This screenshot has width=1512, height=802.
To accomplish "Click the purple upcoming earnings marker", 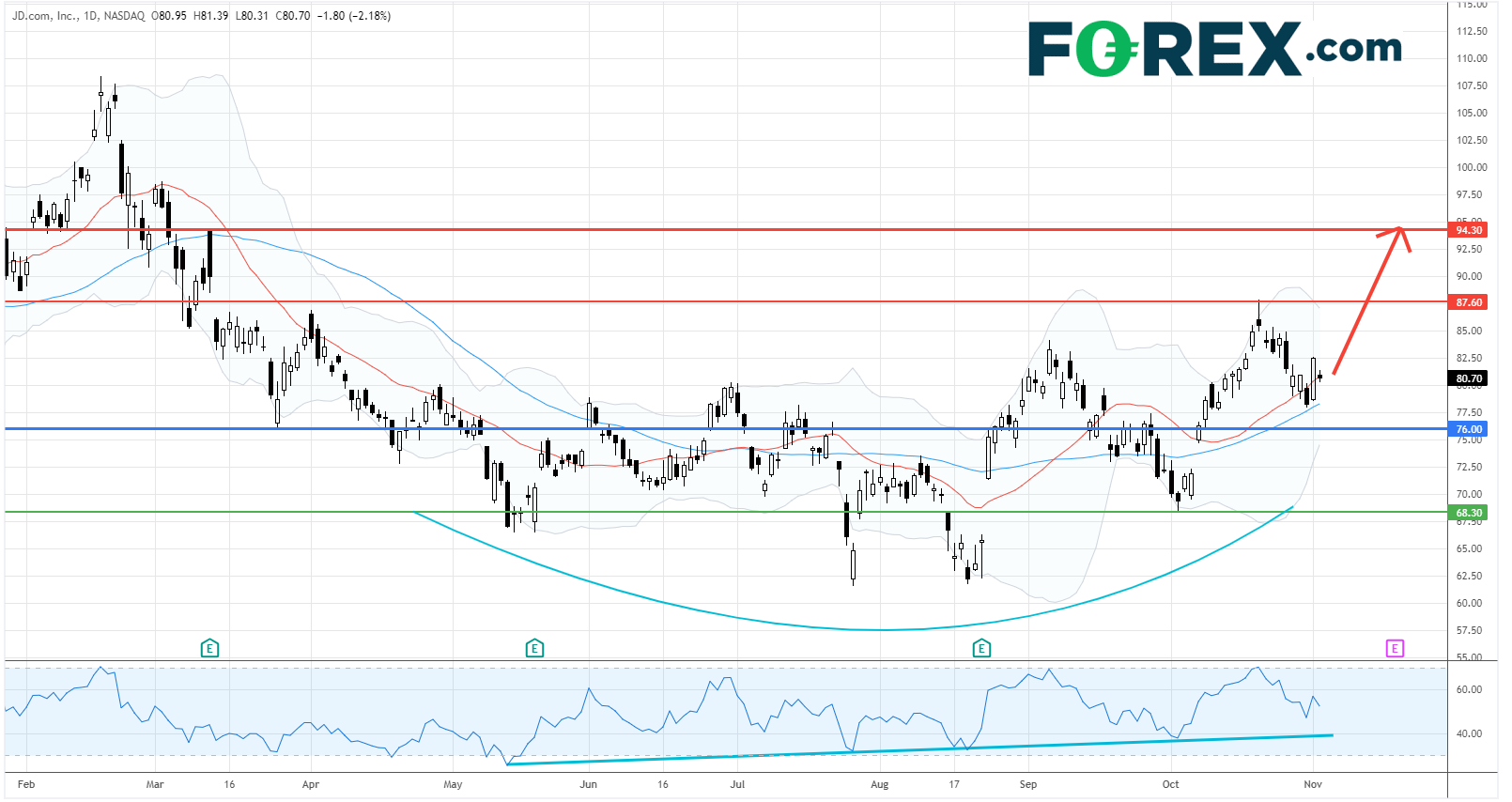I will pyautogui.click(x=1395, y=648).
